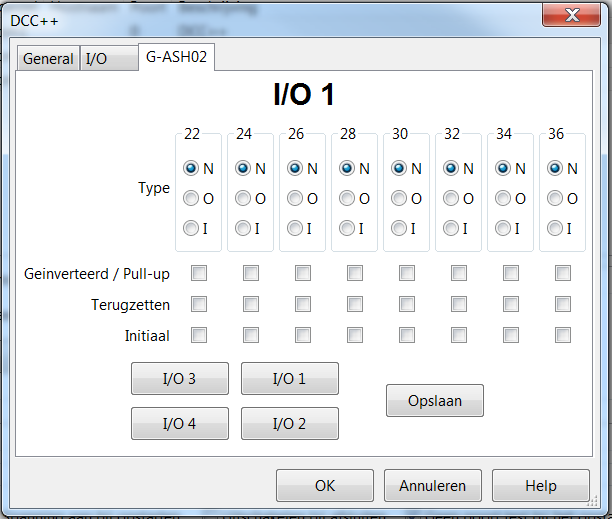
Task: Select type O for port 34
Action: (x=503, y=199)
